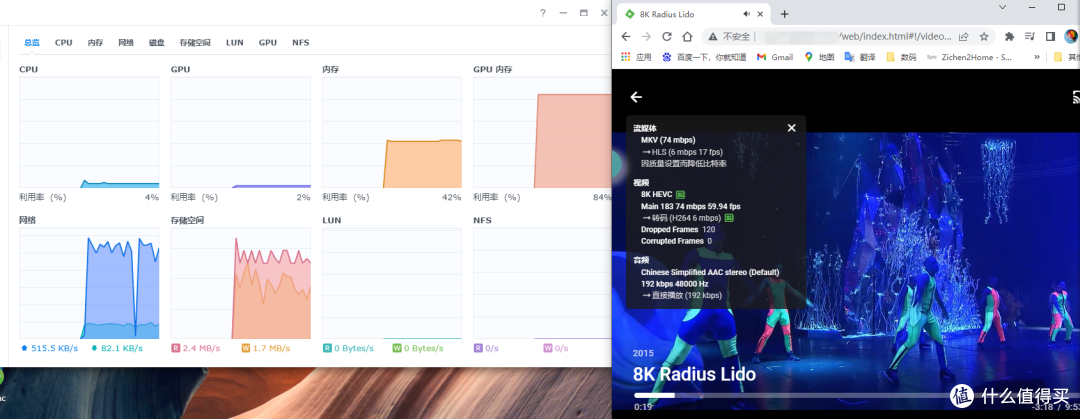Go back in the browser

(x=625, y=37)
